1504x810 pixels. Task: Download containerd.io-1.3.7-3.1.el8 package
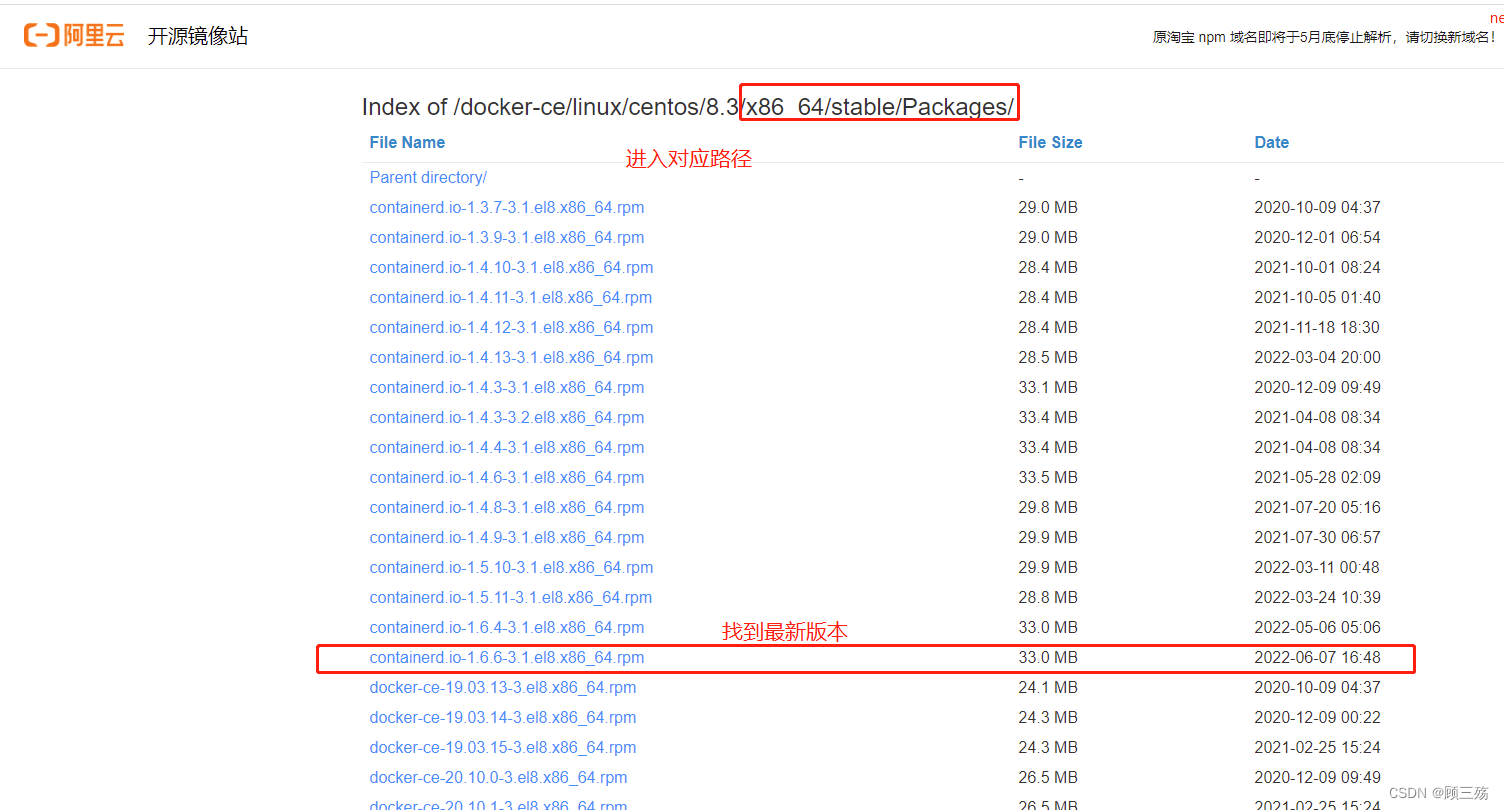click(507, 207)
